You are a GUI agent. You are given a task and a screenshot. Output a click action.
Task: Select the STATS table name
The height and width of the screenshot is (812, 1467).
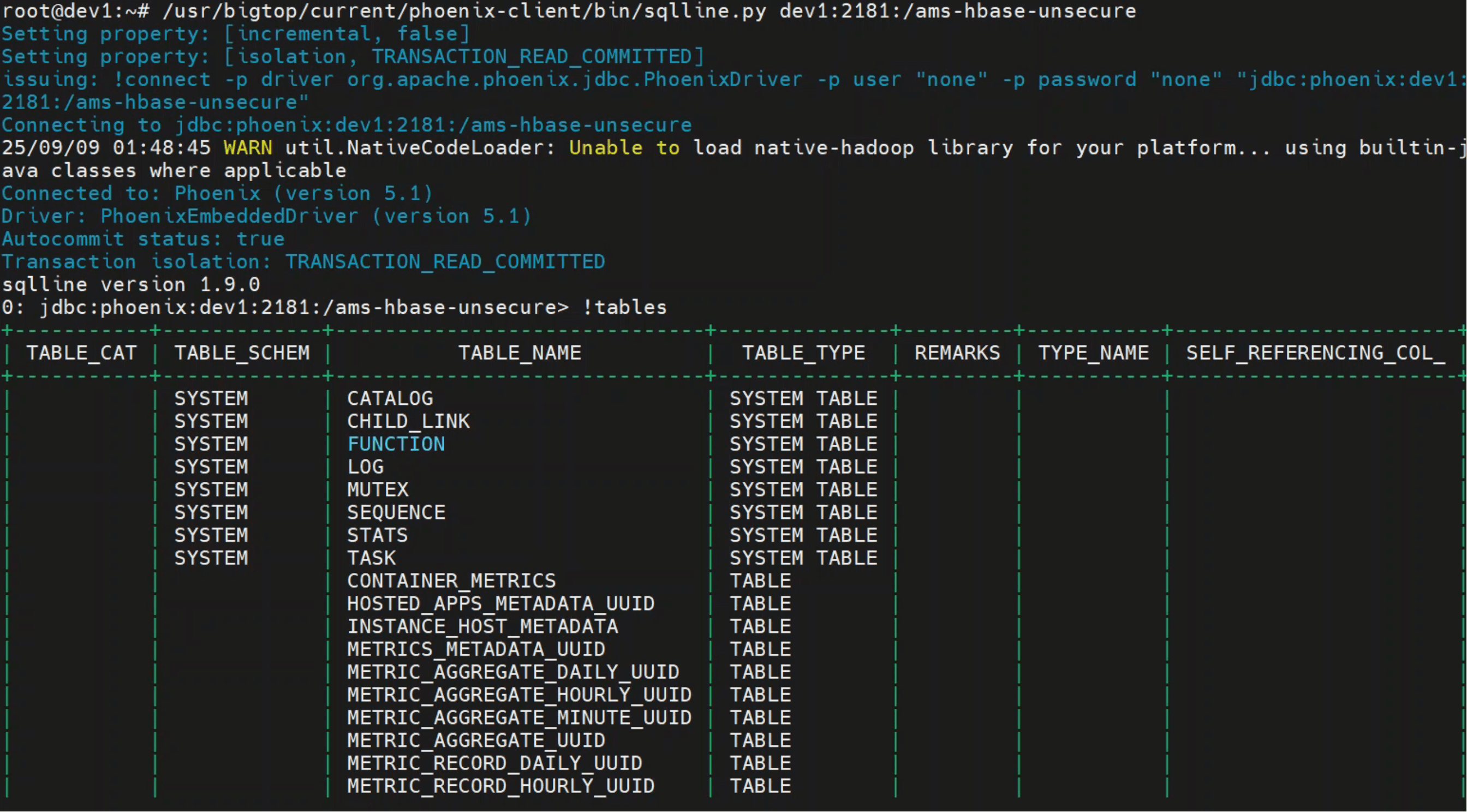pyautogui.click(x=378, y=535)
